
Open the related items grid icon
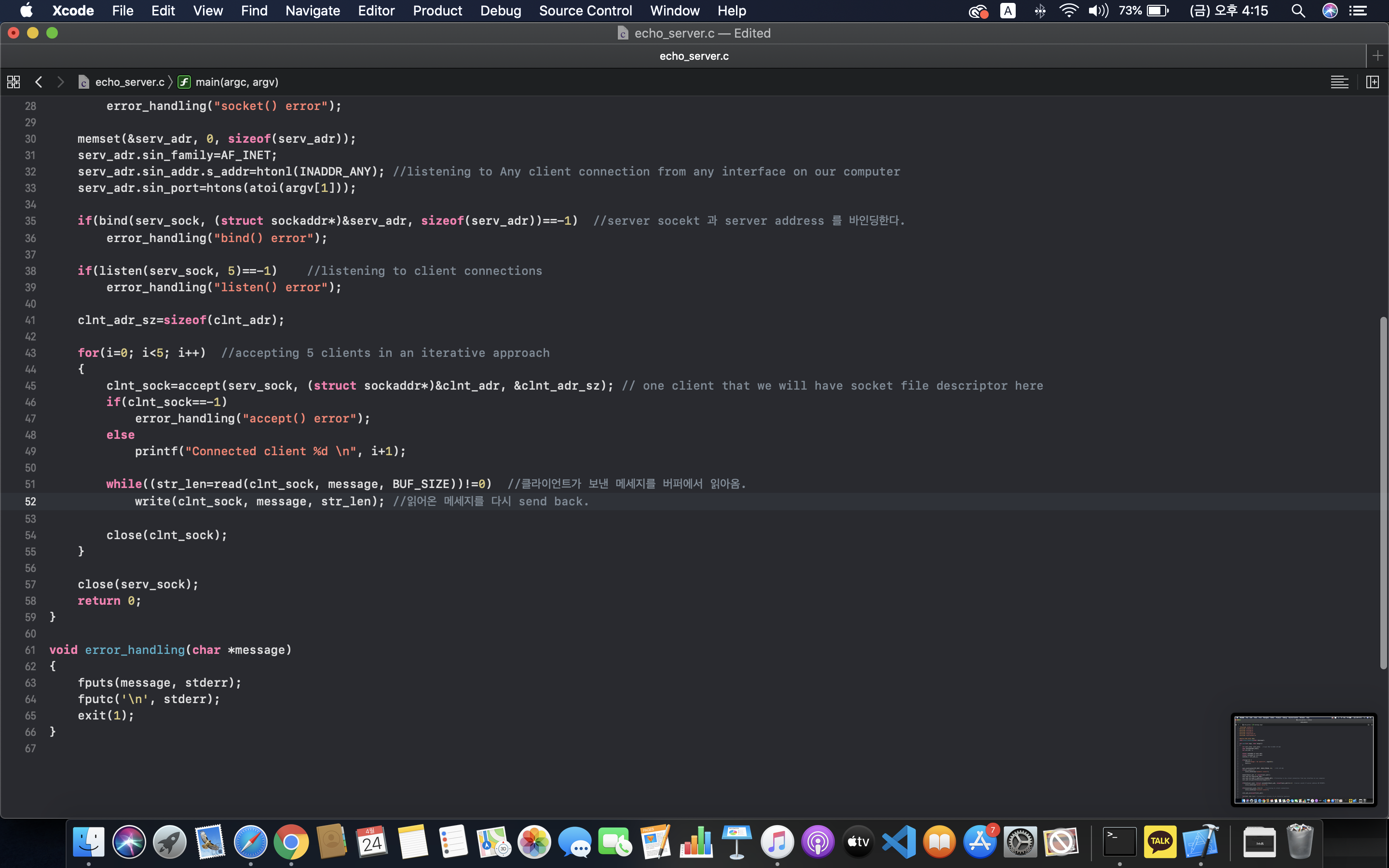[x=14, y=82]
